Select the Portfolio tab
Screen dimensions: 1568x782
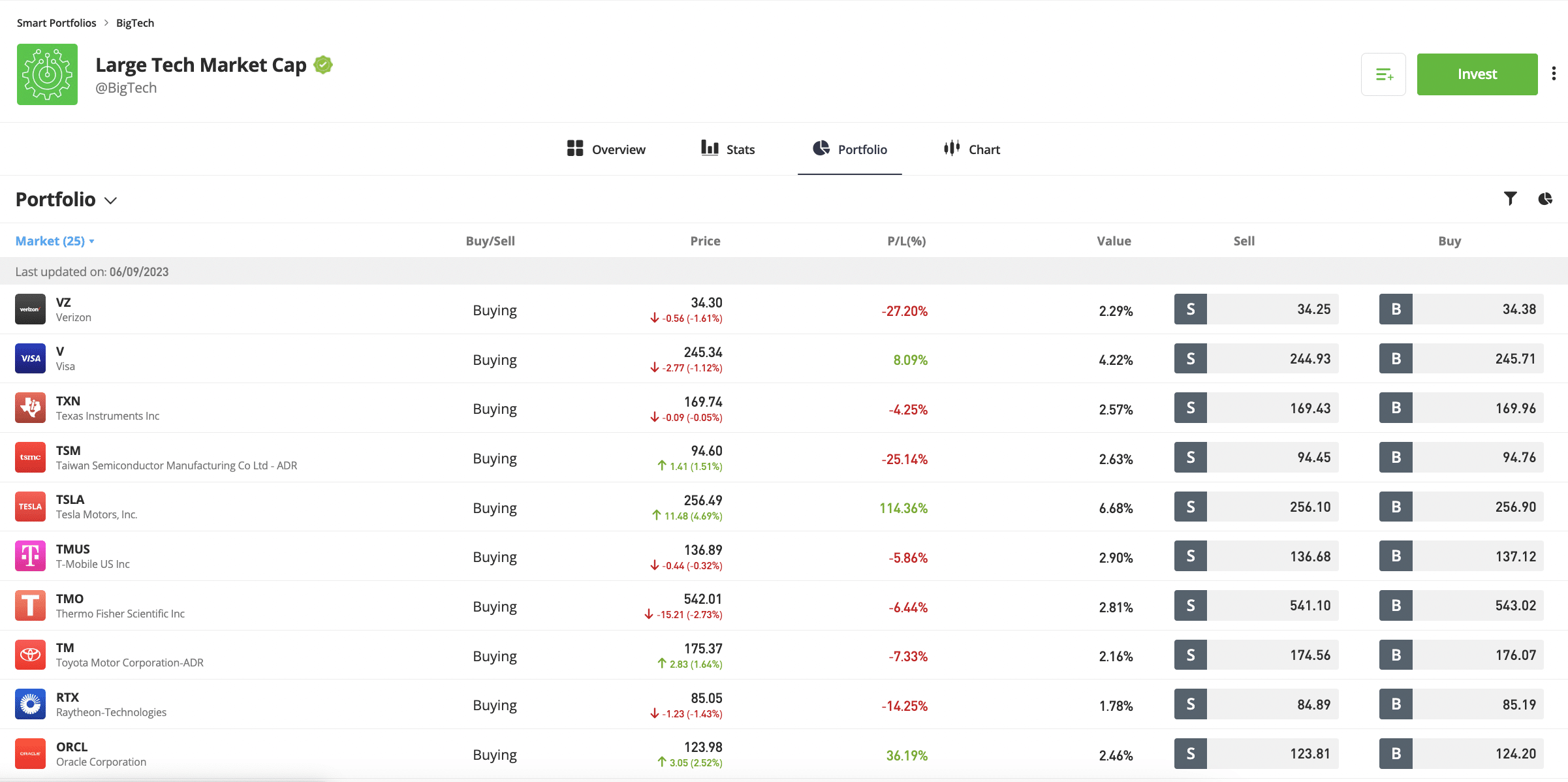click(849, 149)
